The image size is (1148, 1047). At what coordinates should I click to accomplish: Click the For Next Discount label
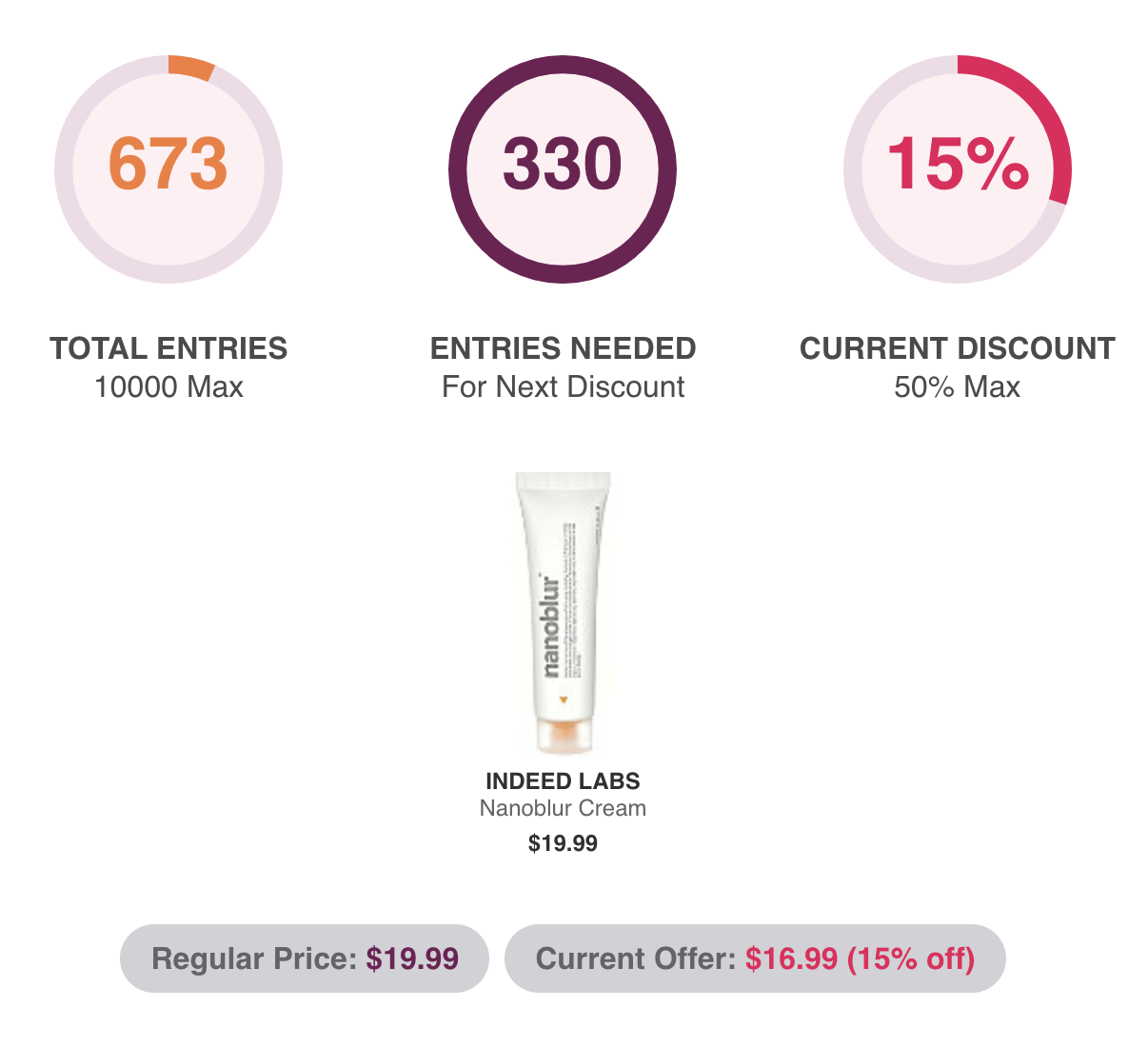(563, 387)
